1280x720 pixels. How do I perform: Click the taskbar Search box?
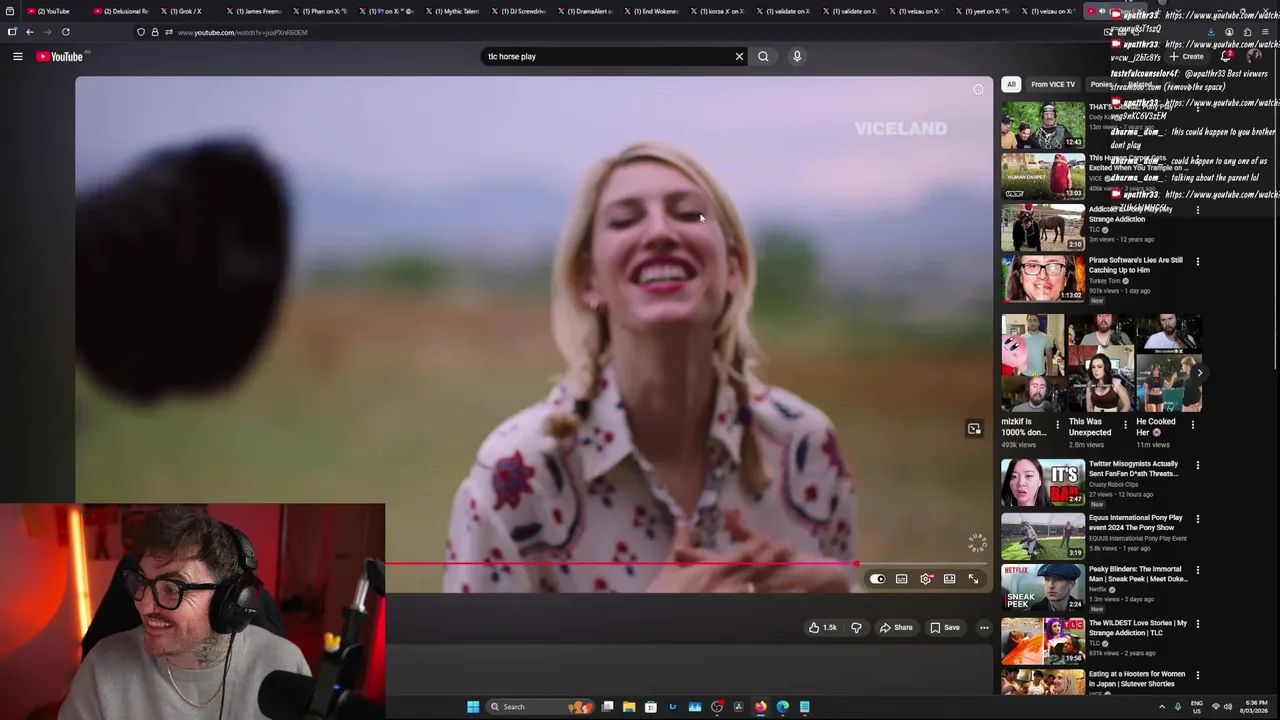tap(539, 707)
